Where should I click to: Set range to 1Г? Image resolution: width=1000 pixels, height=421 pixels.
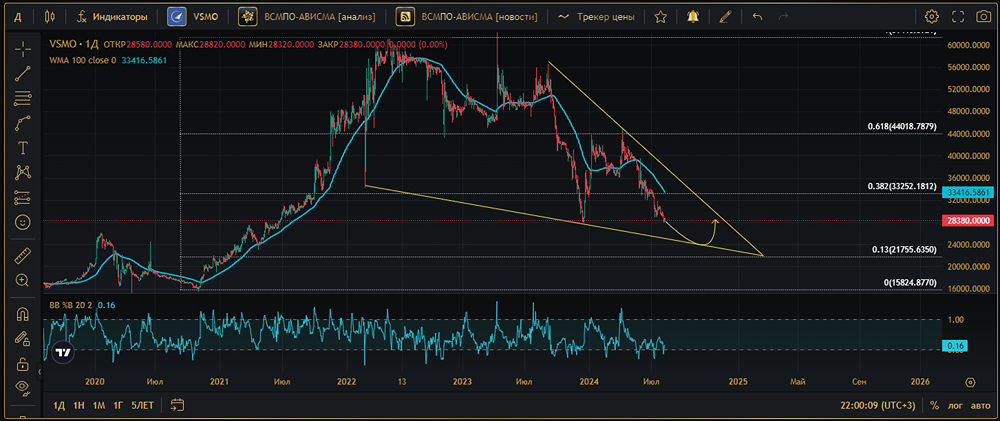coord(118,405)
